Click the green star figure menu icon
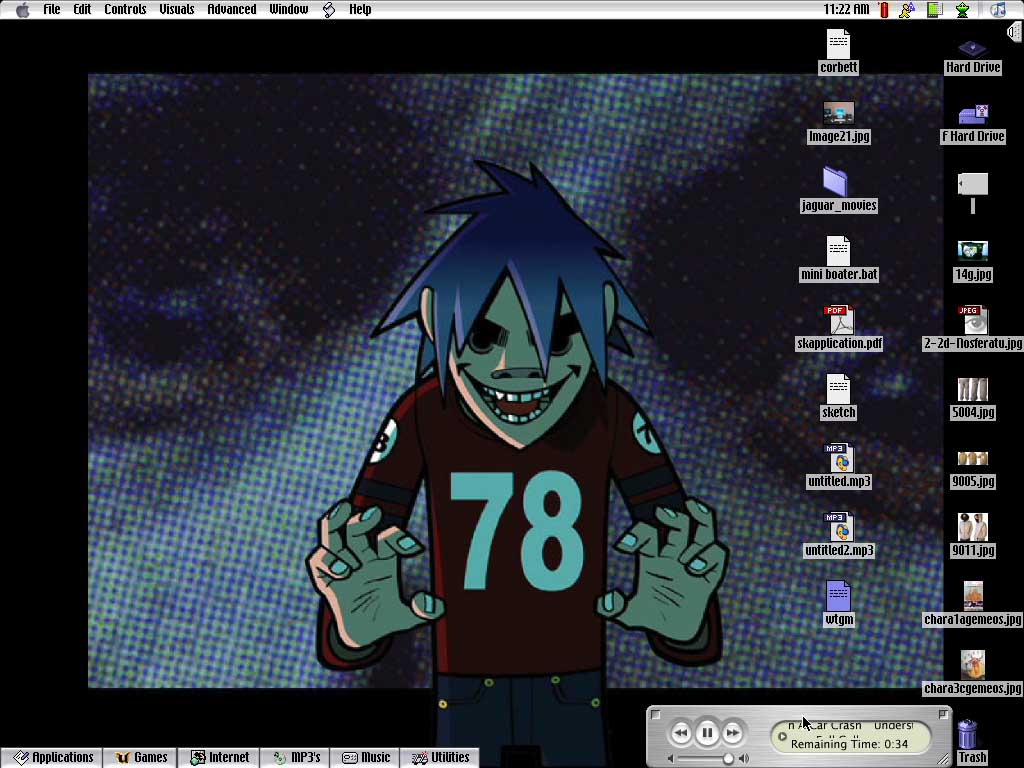Image resolution: width=1024 pixels, height=768 pixels. pyautogui.click(x=963, y=10)
